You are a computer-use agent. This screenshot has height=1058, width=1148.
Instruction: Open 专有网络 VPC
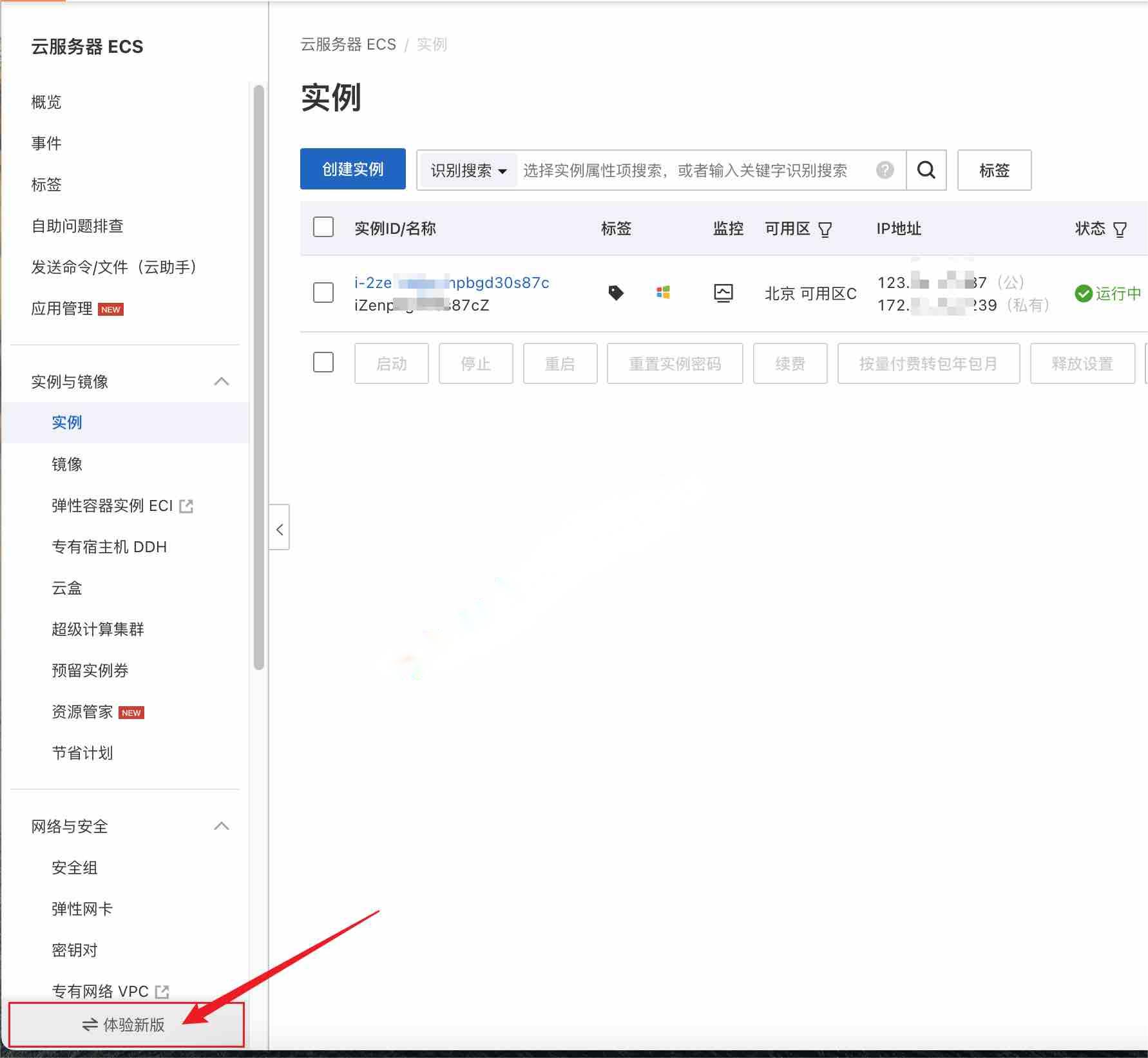pyautogui.click(x=100, y=992)
